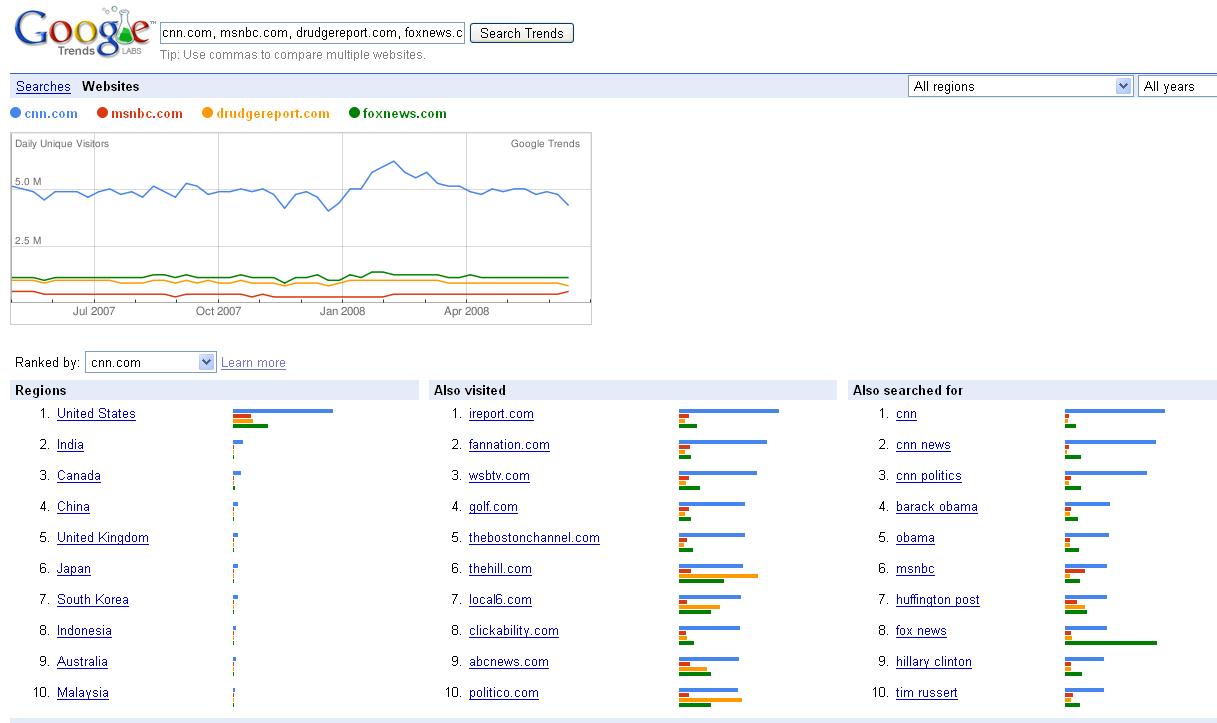Viewport: 1217px width, 723px height.
Task: Click the Google Trends Labs logo
Action: pos(82,33)
